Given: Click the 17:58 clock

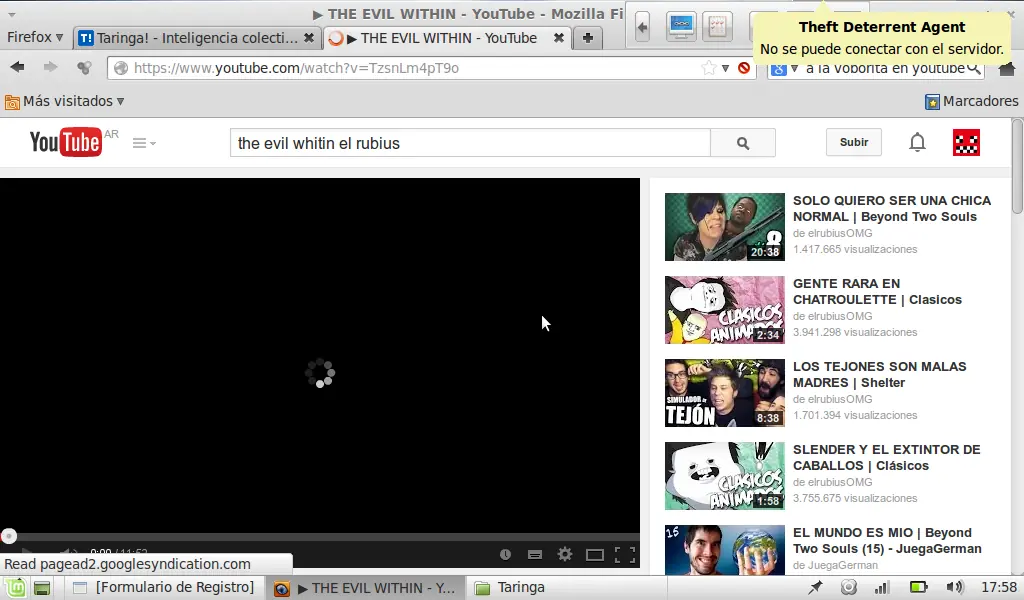Looking at the screenshot, I should (x=999, y=588).
